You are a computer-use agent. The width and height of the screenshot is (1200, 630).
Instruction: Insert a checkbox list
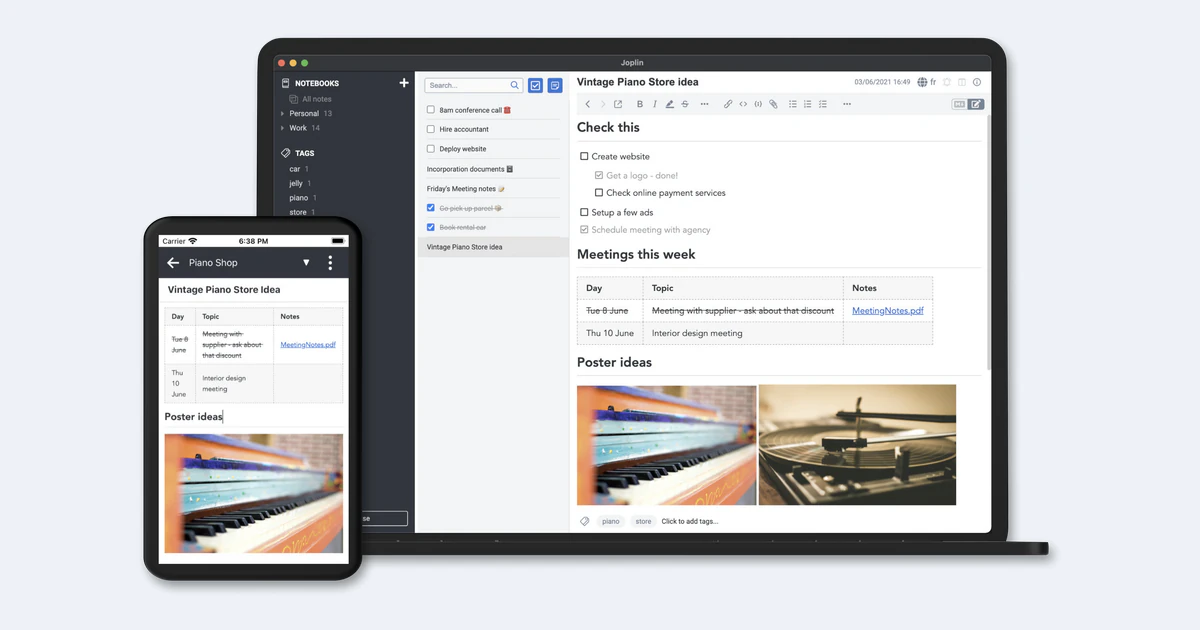point(823,104)
